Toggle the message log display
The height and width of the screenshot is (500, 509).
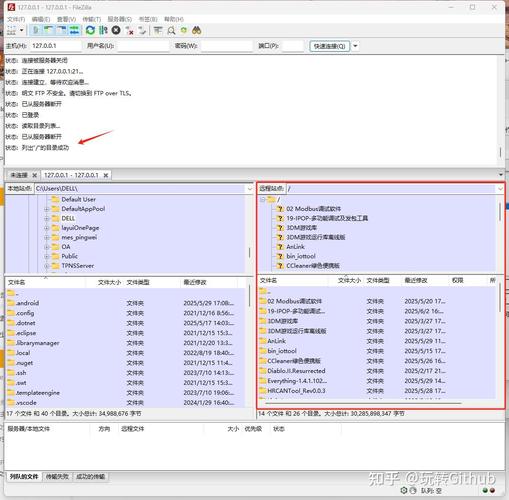click(35, 31)
